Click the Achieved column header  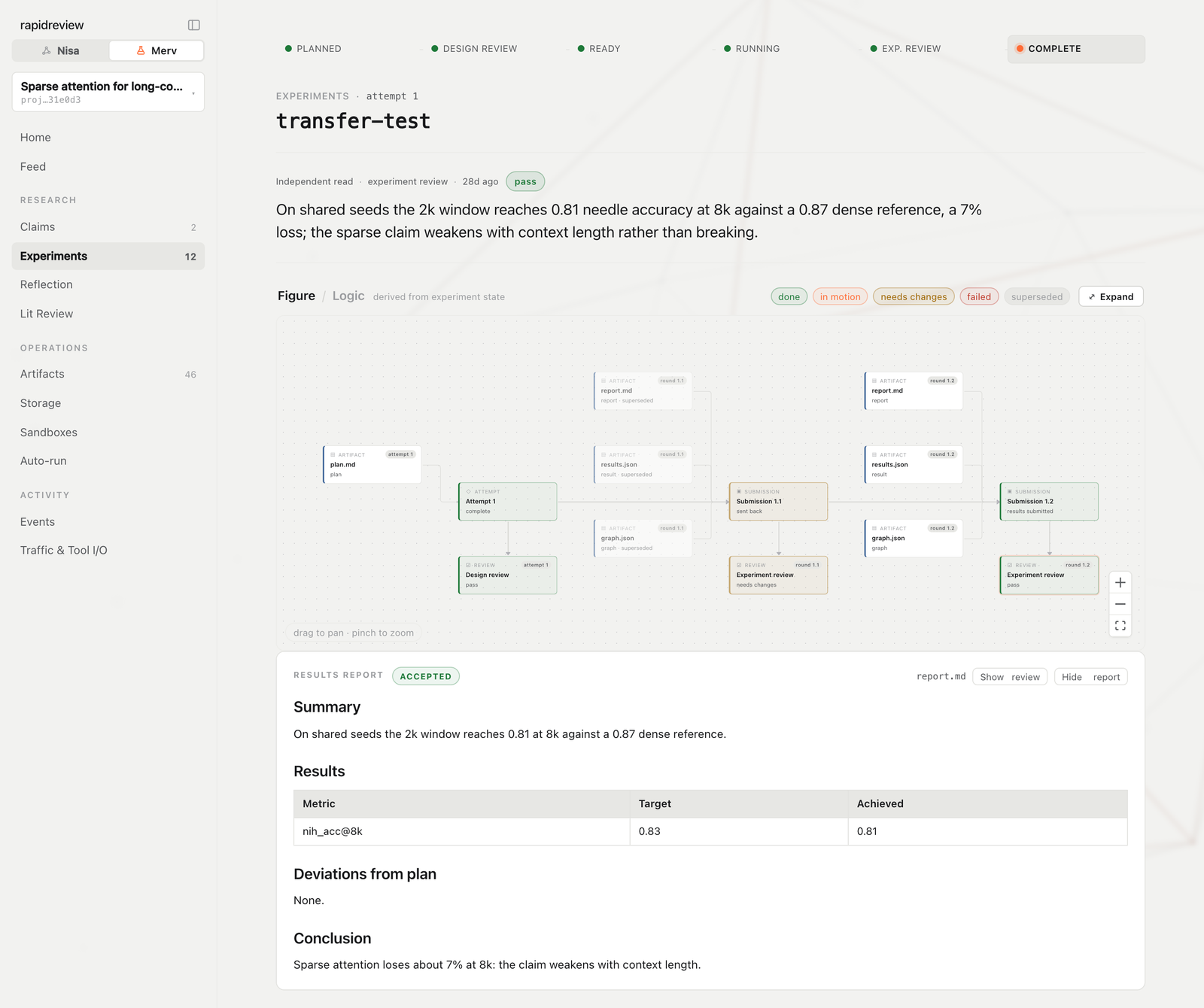pos(988,804)
